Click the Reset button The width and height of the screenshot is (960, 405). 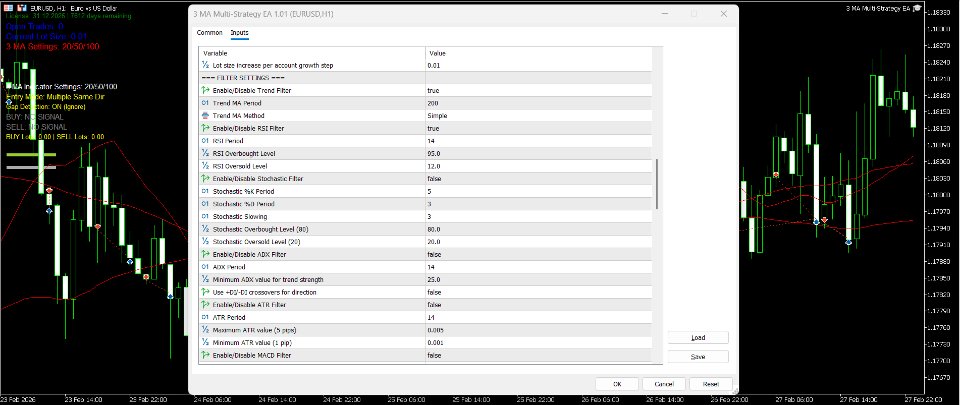point(711,384)
